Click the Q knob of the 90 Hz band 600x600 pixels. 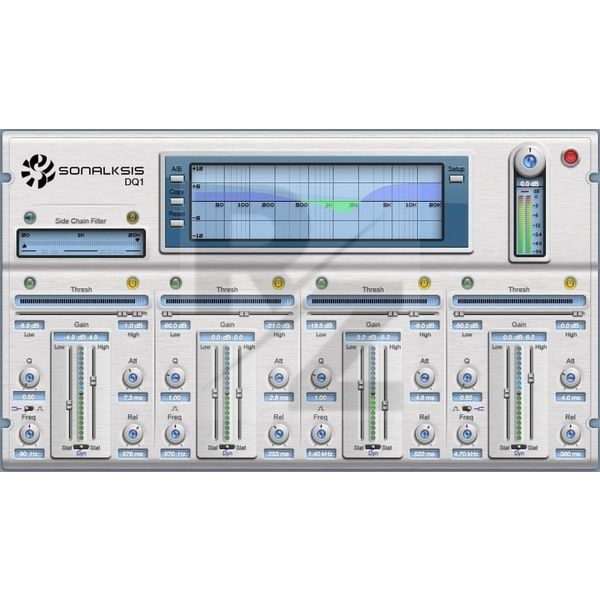[29, 378]
